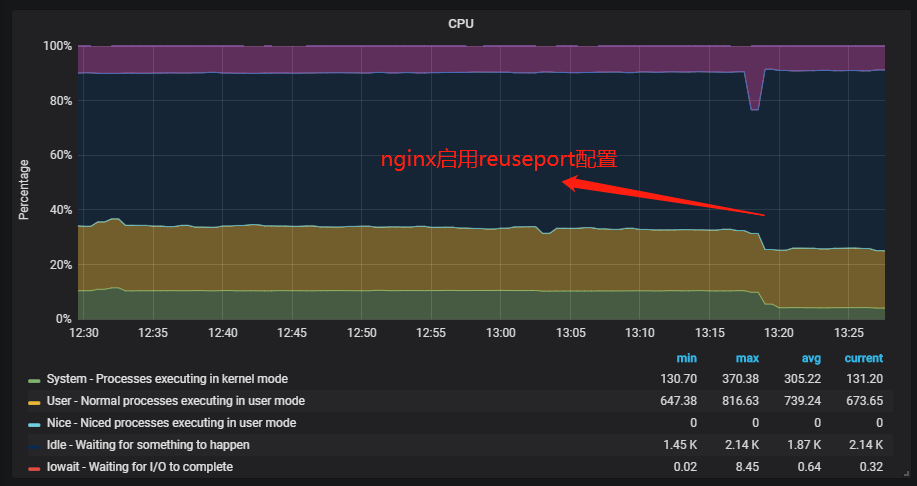Click the yellow User series color swatch
Viewport: 917px width, 486px height.
34,402
